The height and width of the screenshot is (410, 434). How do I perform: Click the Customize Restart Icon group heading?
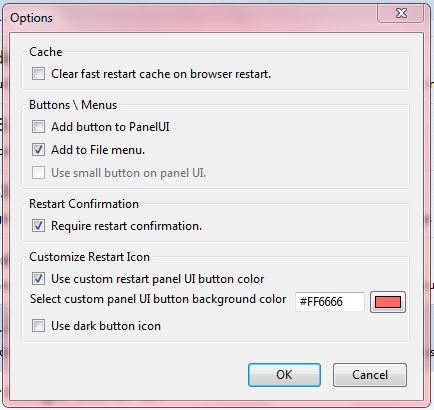[x=89, y=257]
